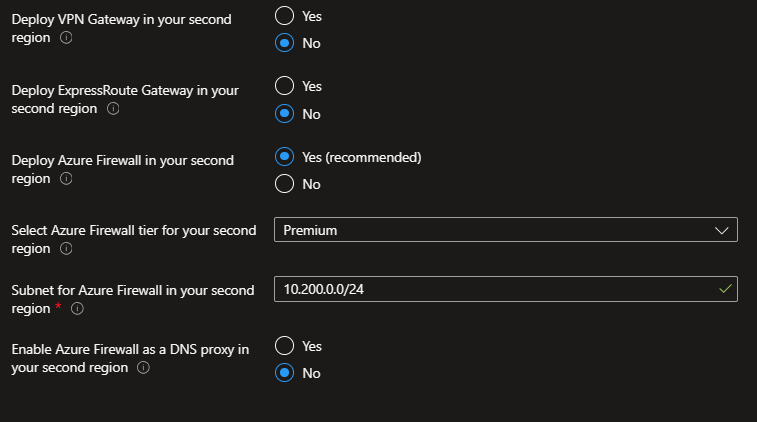Screen dimensions: 757x422
Task: Click chevron arrow of firewall tier selector
Action: point(723,230)
